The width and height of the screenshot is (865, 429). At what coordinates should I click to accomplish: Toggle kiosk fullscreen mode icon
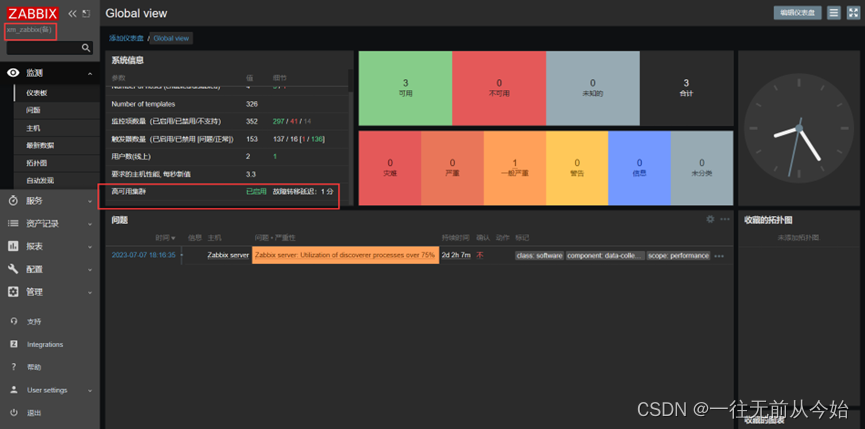pos(852,13)
